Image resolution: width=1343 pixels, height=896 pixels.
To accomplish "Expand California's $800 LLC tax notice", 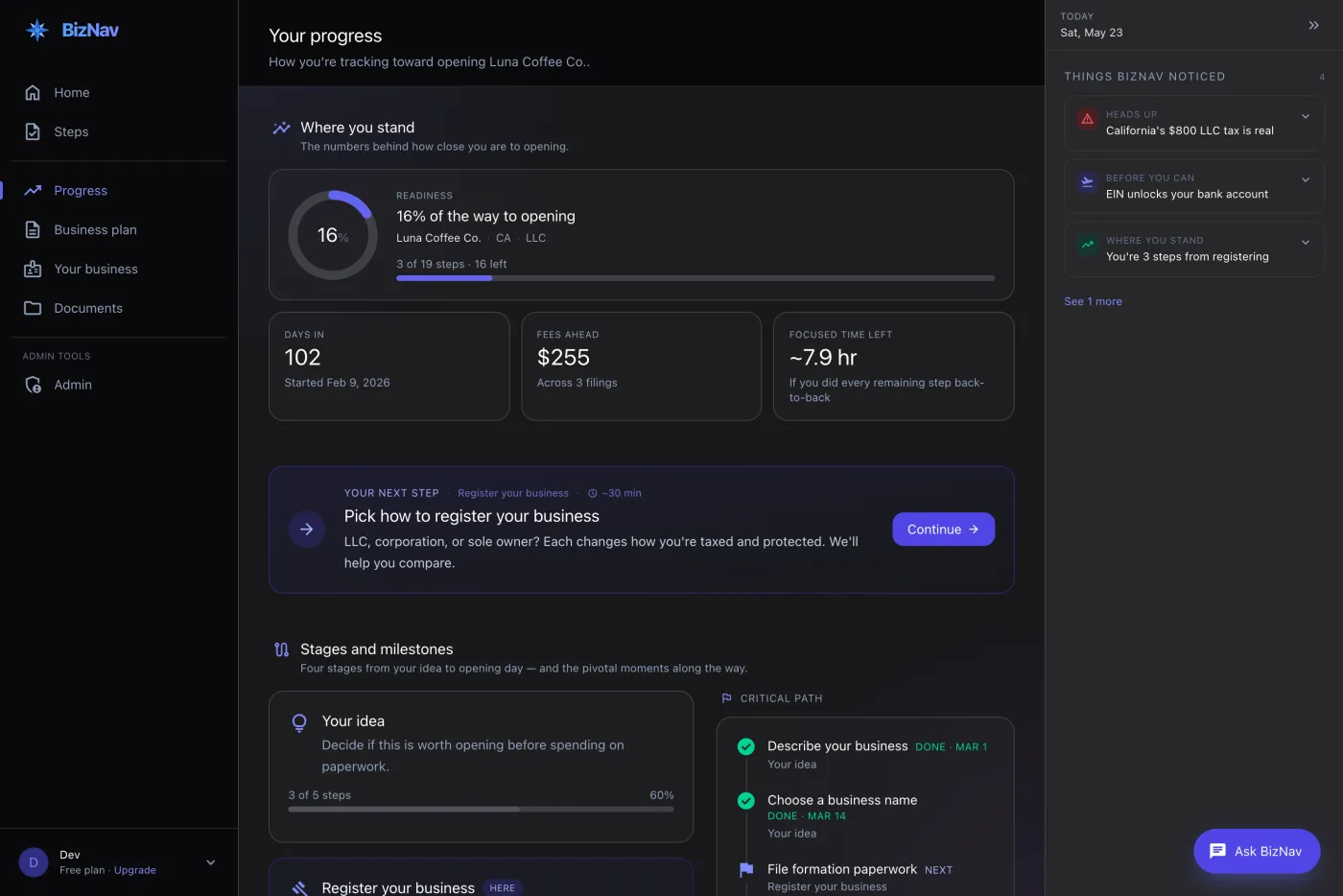I will 1305,116.
